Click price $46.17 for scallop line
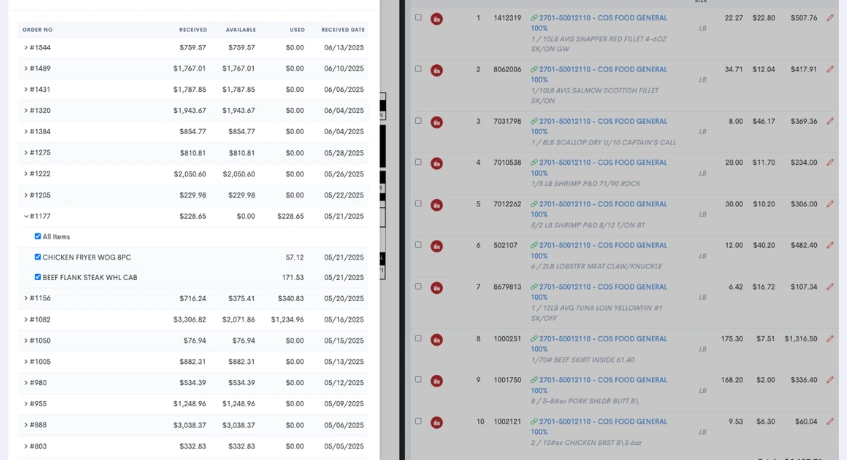The width and height of the screenshot is (847, 460). point(764,121)
